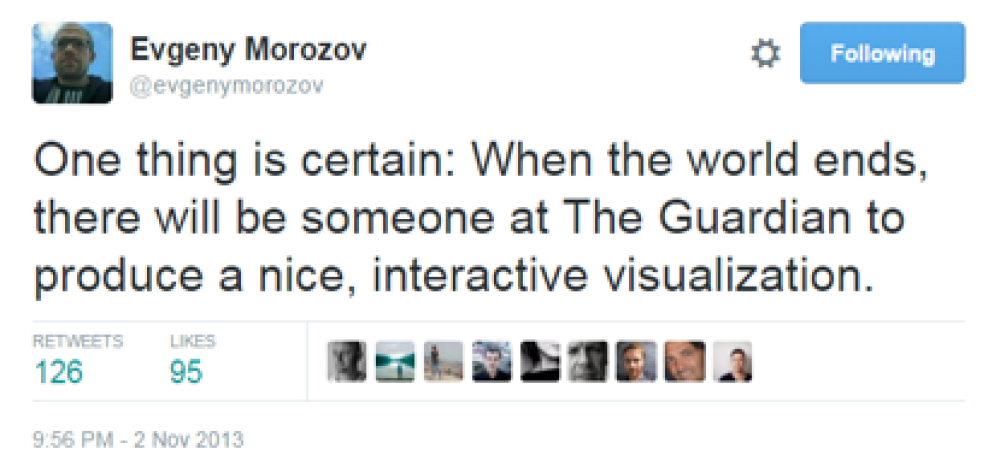
Task: Open the bearded man liker avatar
Action: click(x=636, y=361)
